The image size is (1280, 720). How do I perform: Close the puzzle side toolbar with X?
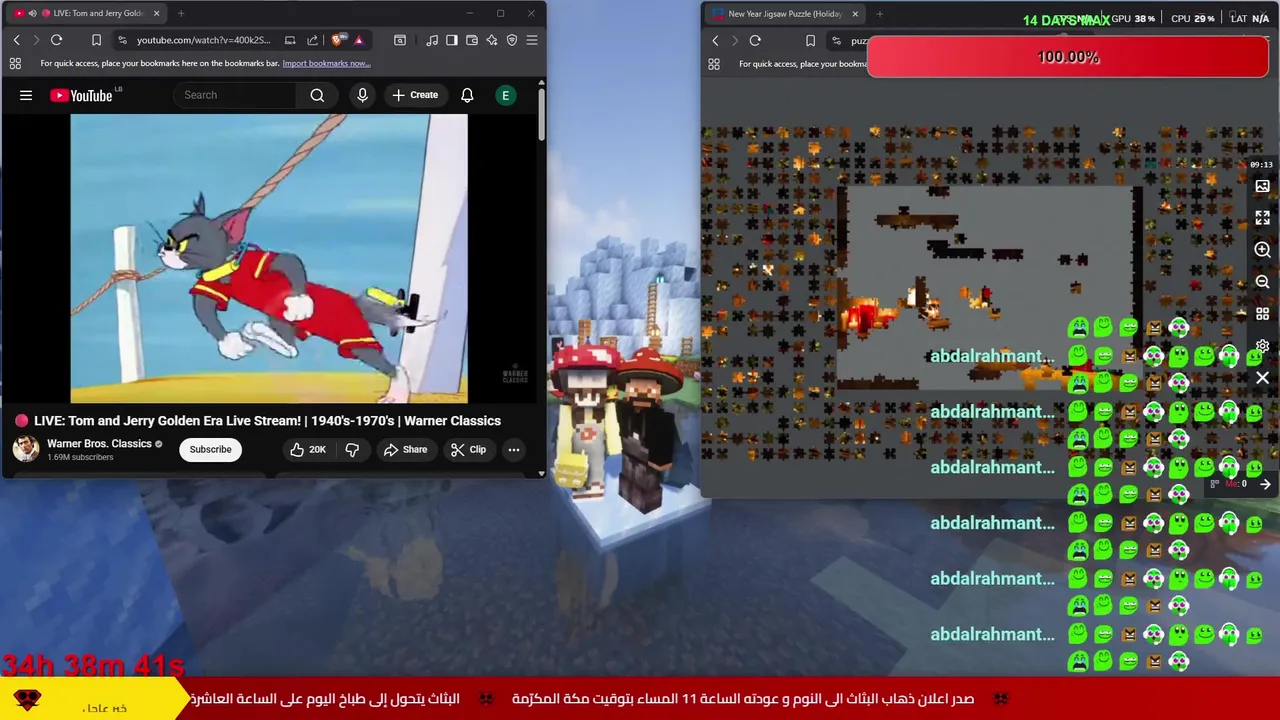(1262, 378)
